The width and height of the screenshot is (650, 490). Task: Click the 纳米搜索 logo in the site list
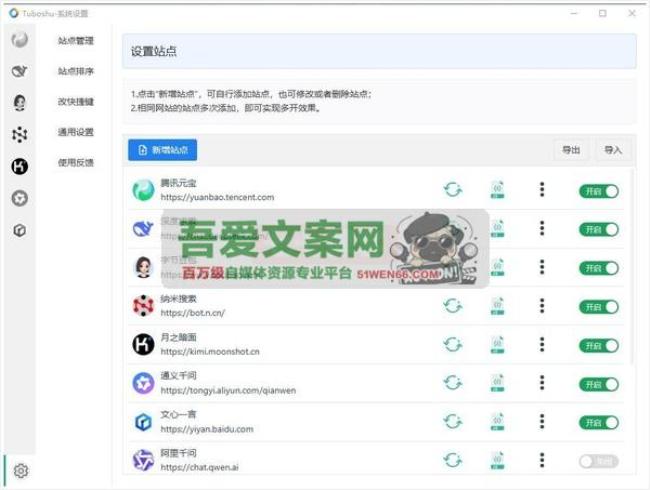143,306
